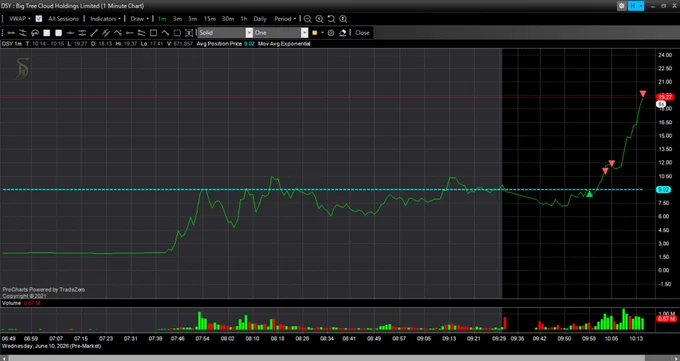Select the 1m timeframe

[x=162, y=19]
